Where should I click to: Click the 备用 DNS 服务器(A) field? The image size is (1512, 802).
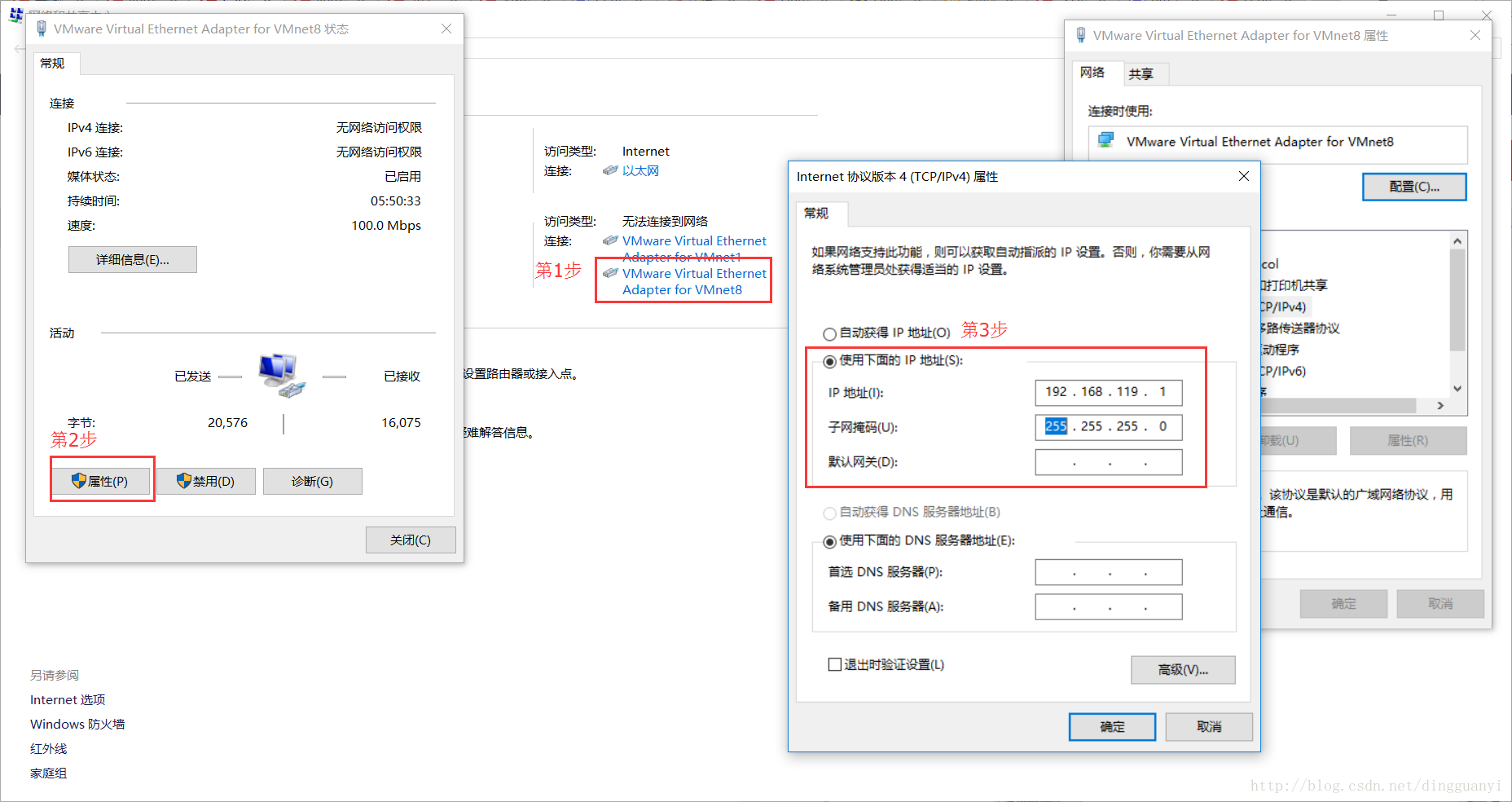[1108, 607]
